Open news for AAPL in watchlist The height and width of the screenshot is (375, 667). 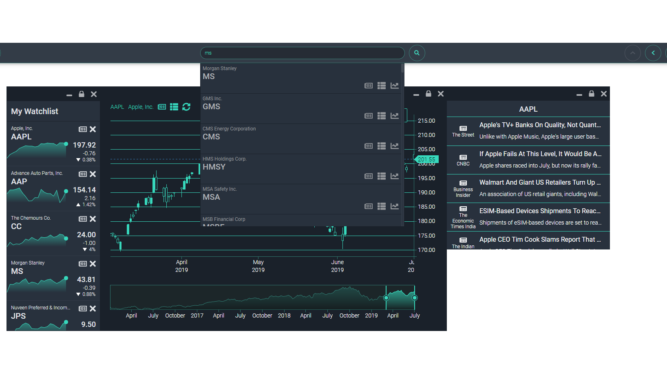[83, 129]
